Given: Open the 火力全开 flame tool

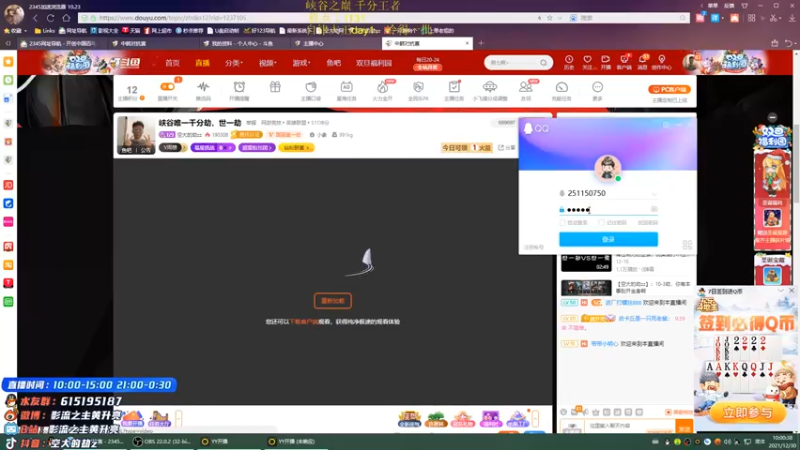Looking at the screenshot, I should 382,90.
